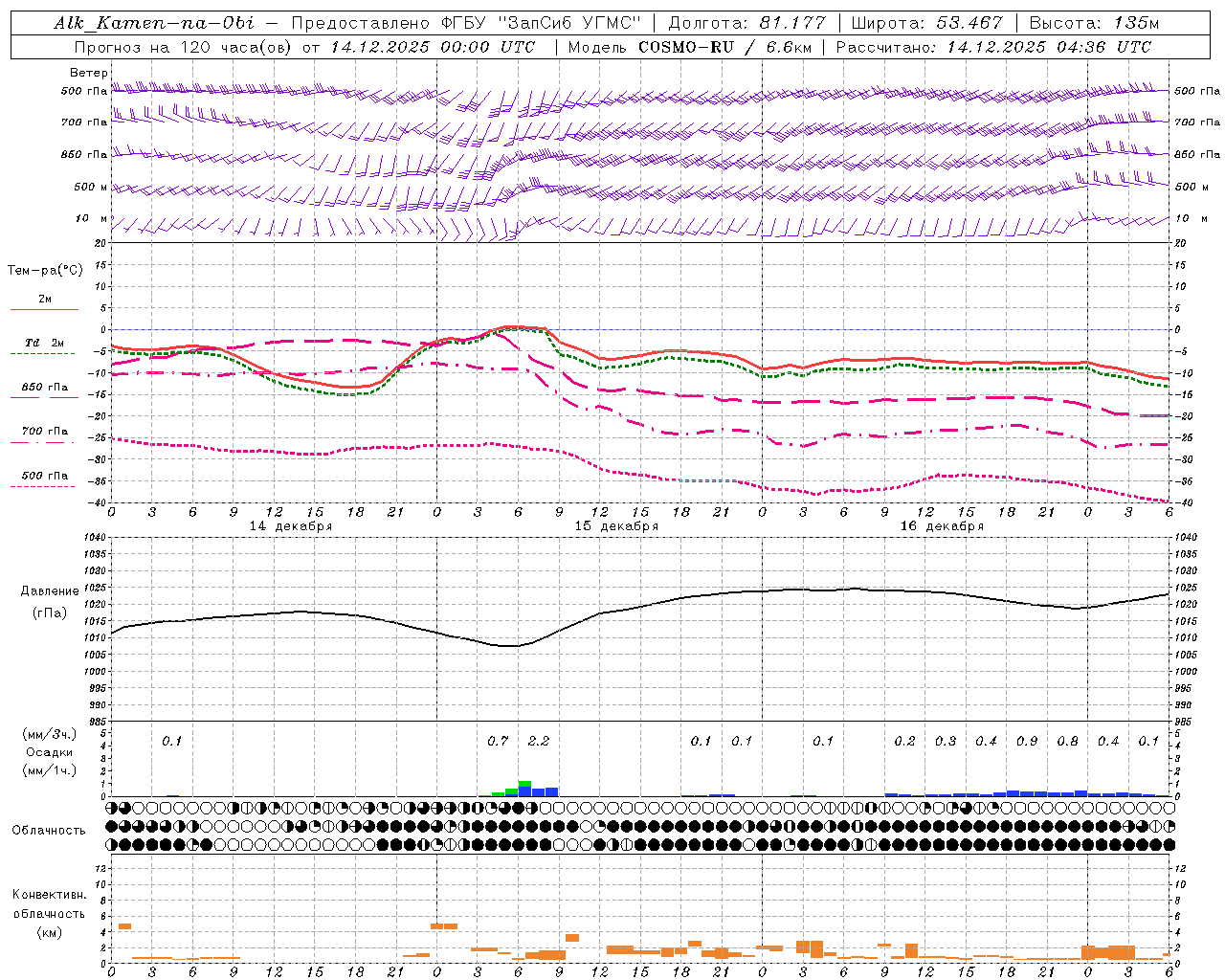
Task: Click the Тем-ра(°C) axis title
Action: coord(45,271)
